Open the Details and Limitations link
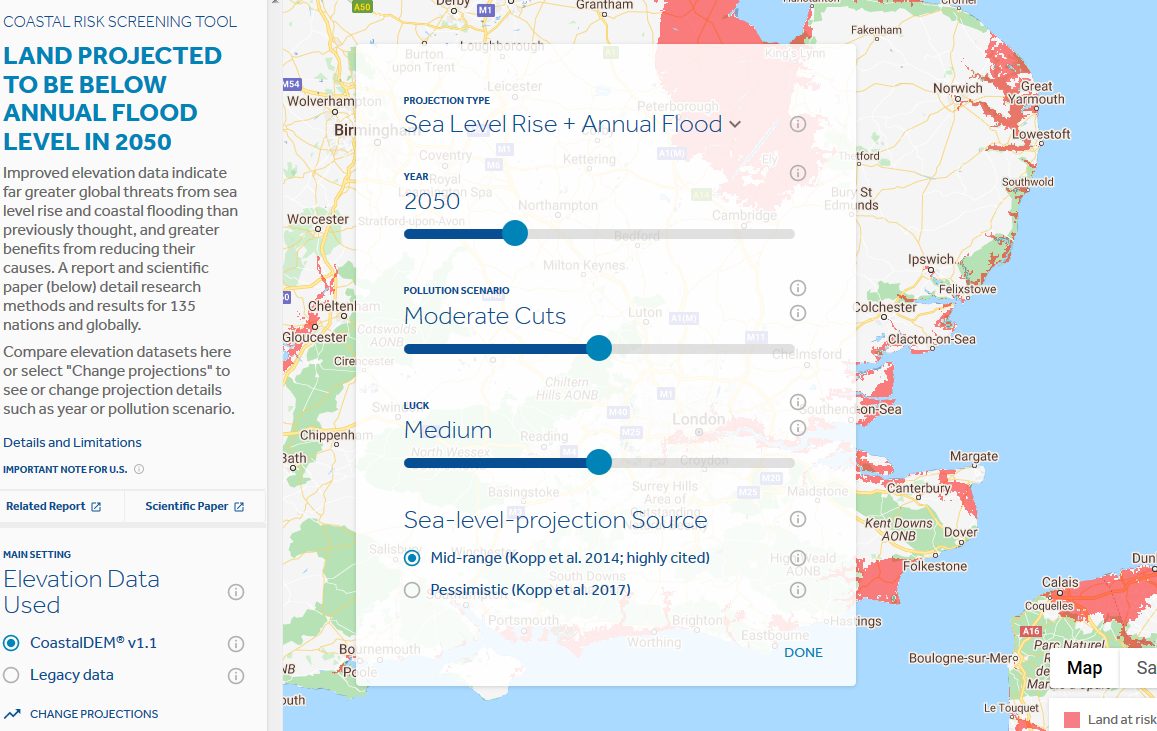Image resolution: width=1157 pixels, height=731 pixels. (x=72, y=443)
